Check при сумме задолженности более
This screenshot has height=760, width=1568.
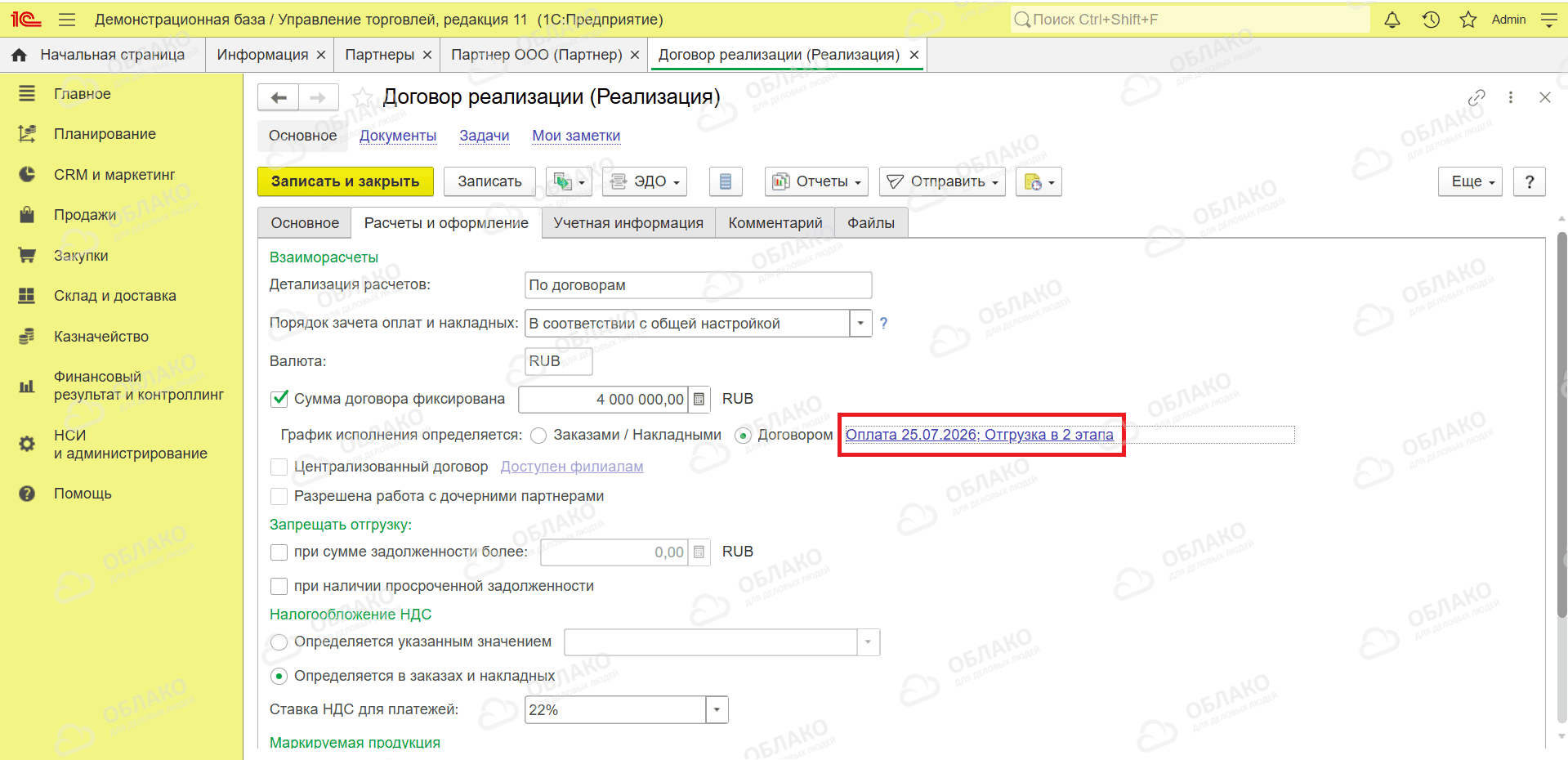click(279, 552)
